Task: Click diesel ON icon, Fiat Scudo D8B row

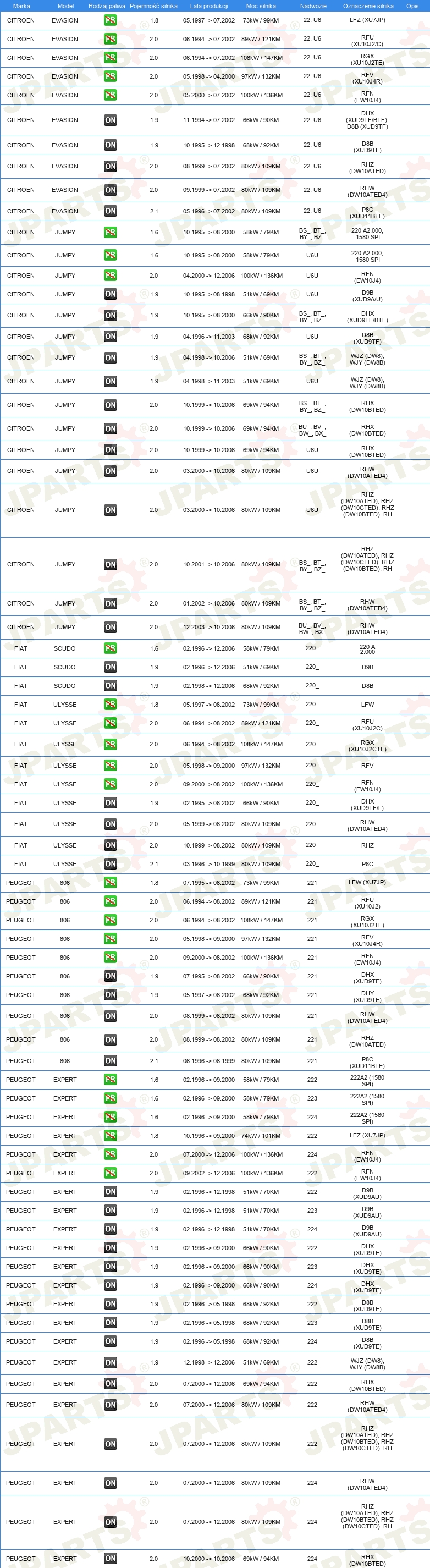Action: click(x=110, y=686)
